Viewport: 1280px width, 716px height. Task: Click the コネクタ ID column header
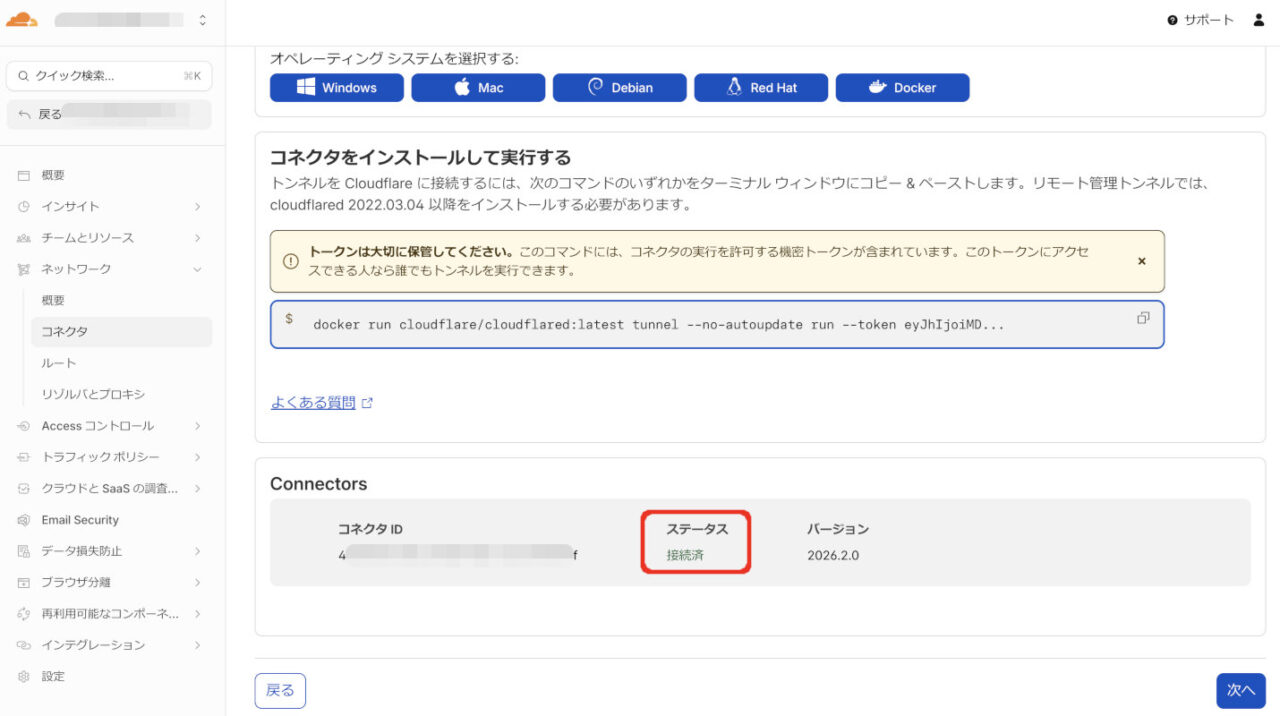pyautogui.click(x=370, y=529)
